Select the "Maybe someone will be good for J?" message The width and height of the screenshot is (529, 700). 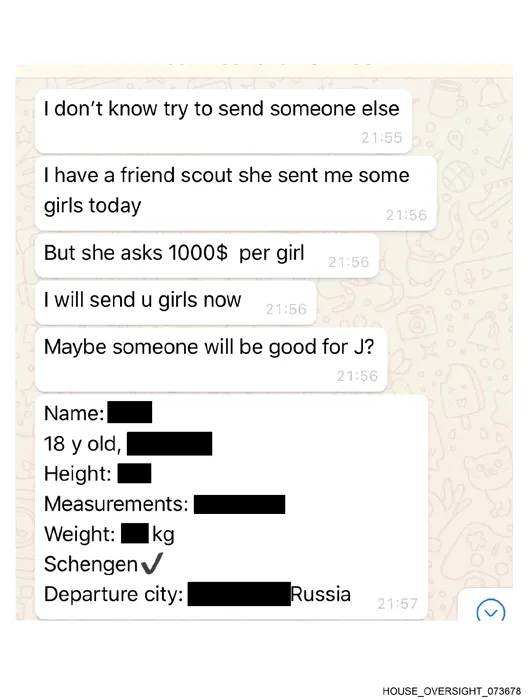point(211,360)
